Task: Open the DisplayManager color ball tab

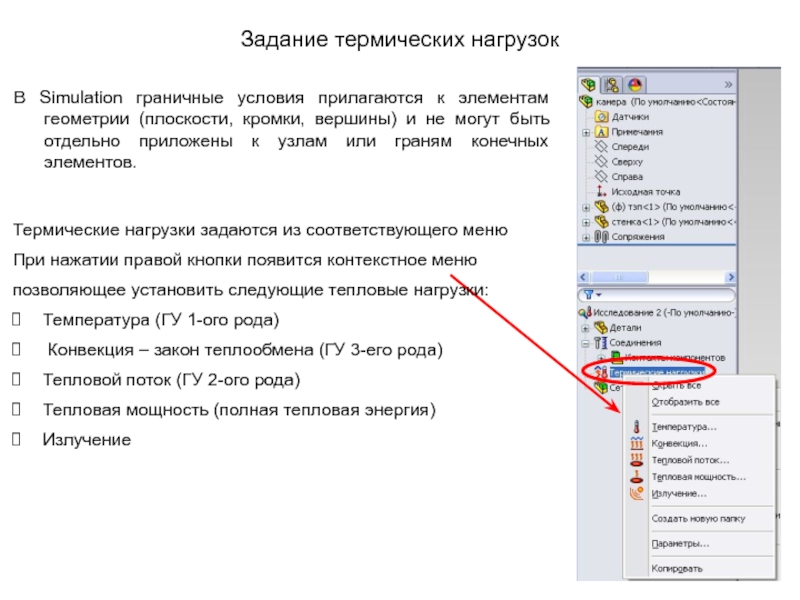Action: point(634,84)
